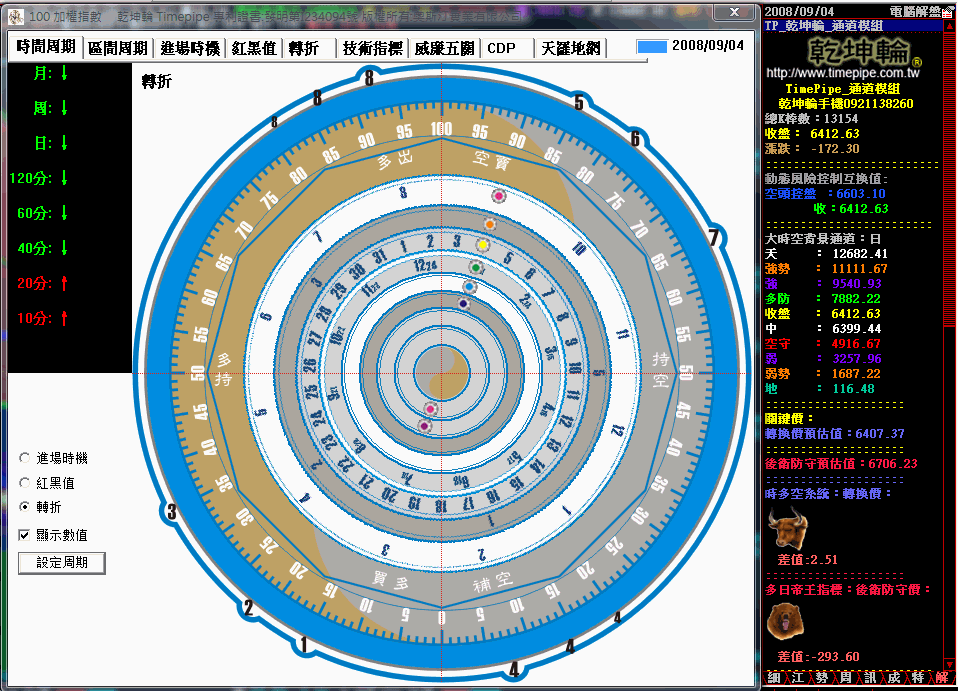Open the 天羅地網 tab
The height and width of the screenshot is (691, 958).
pyautogui.click(x=571, y=48)
